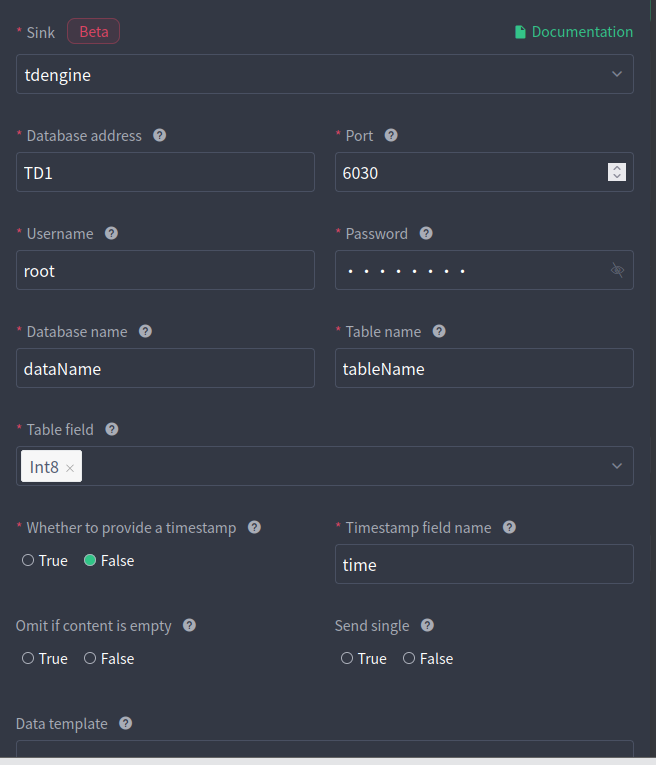
Task: Click inside the Password field
Action: pyautogui.click(x=484, y=270)
